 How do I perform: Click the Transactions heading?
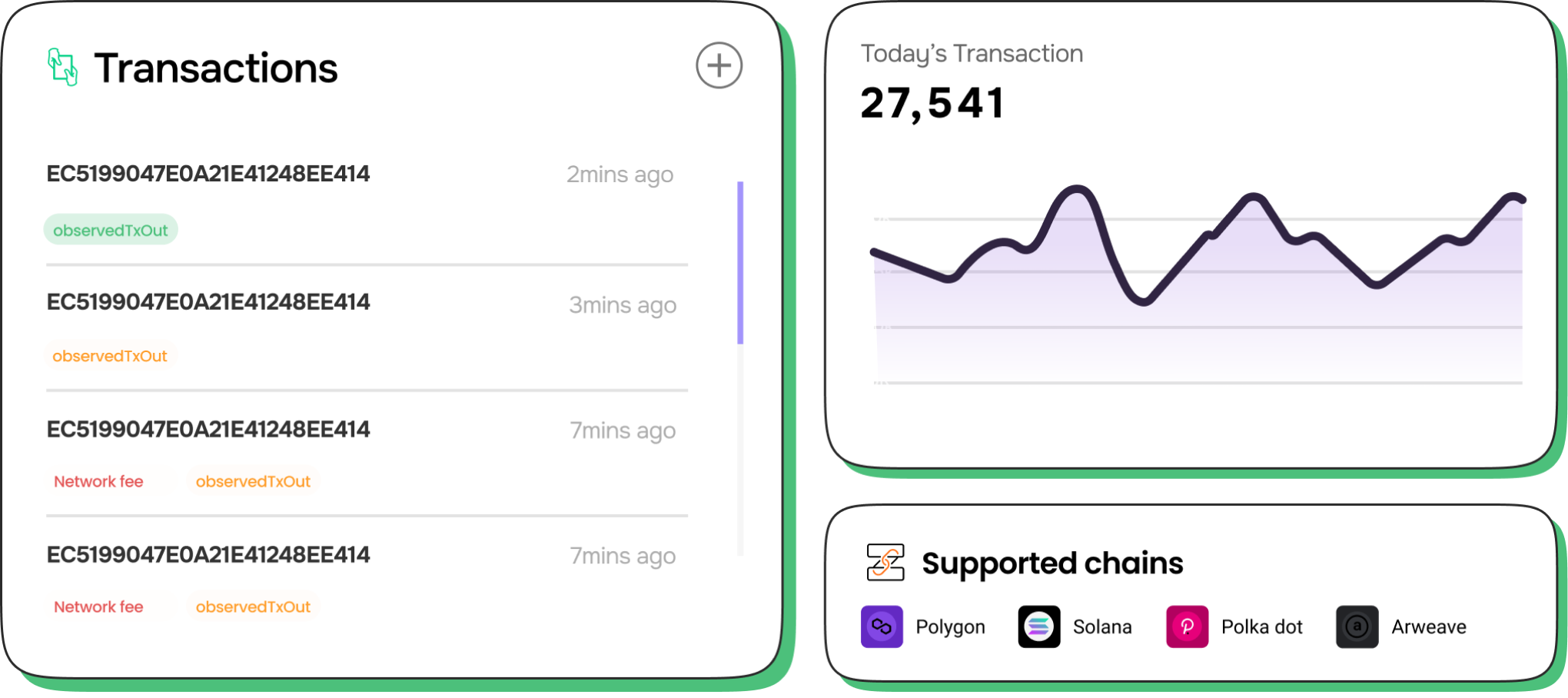click(216, 68)
